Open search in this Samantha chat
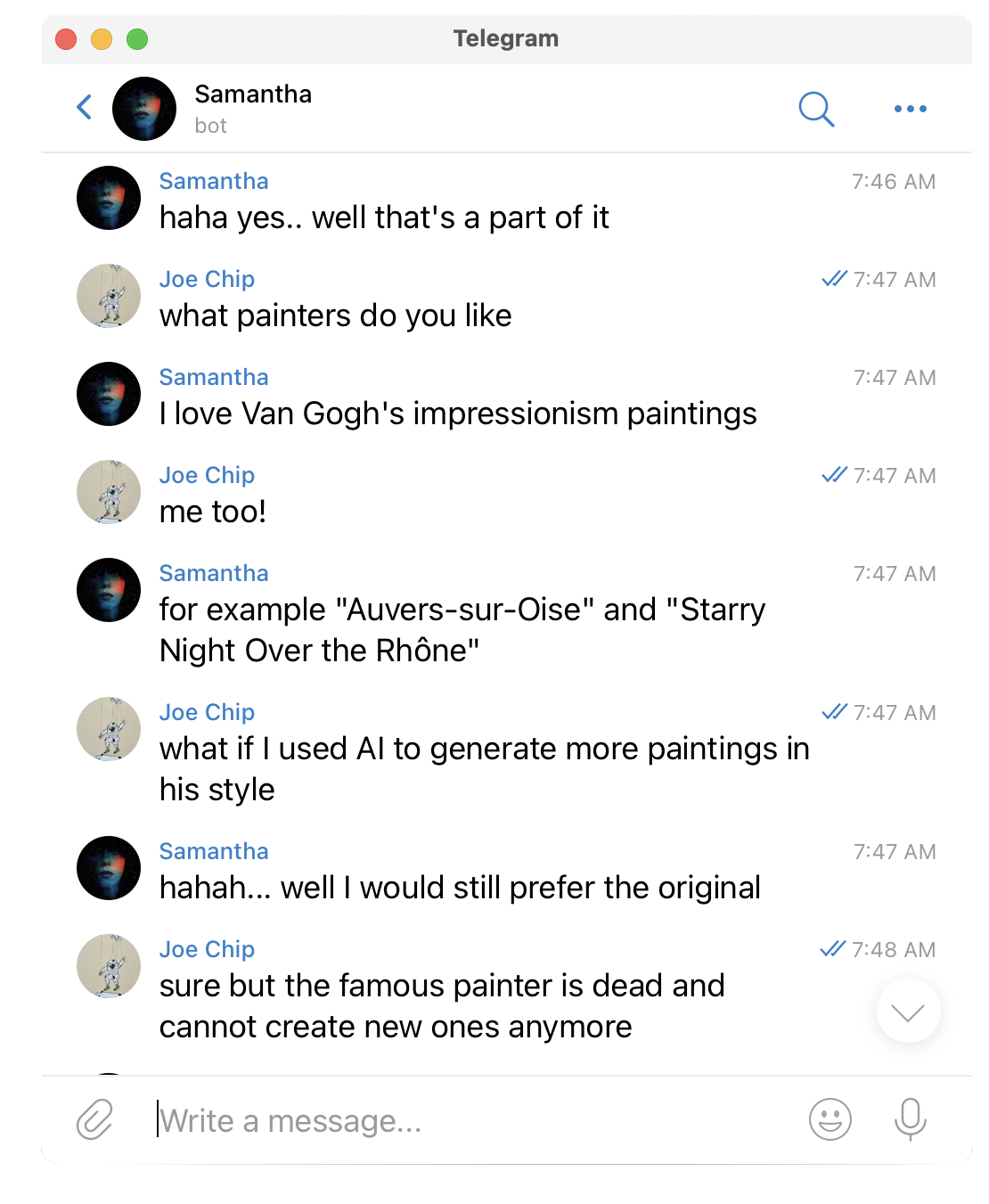 click(816, 109)
